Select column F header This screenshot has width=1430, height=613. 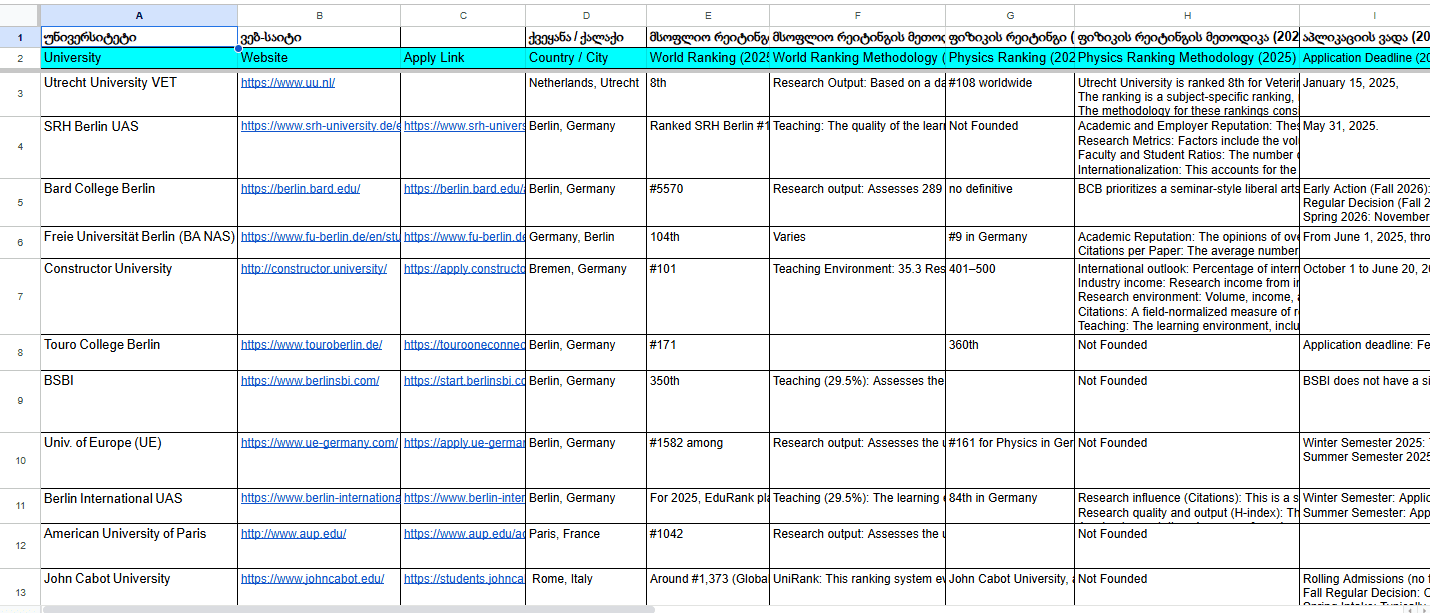click(857, 15)
